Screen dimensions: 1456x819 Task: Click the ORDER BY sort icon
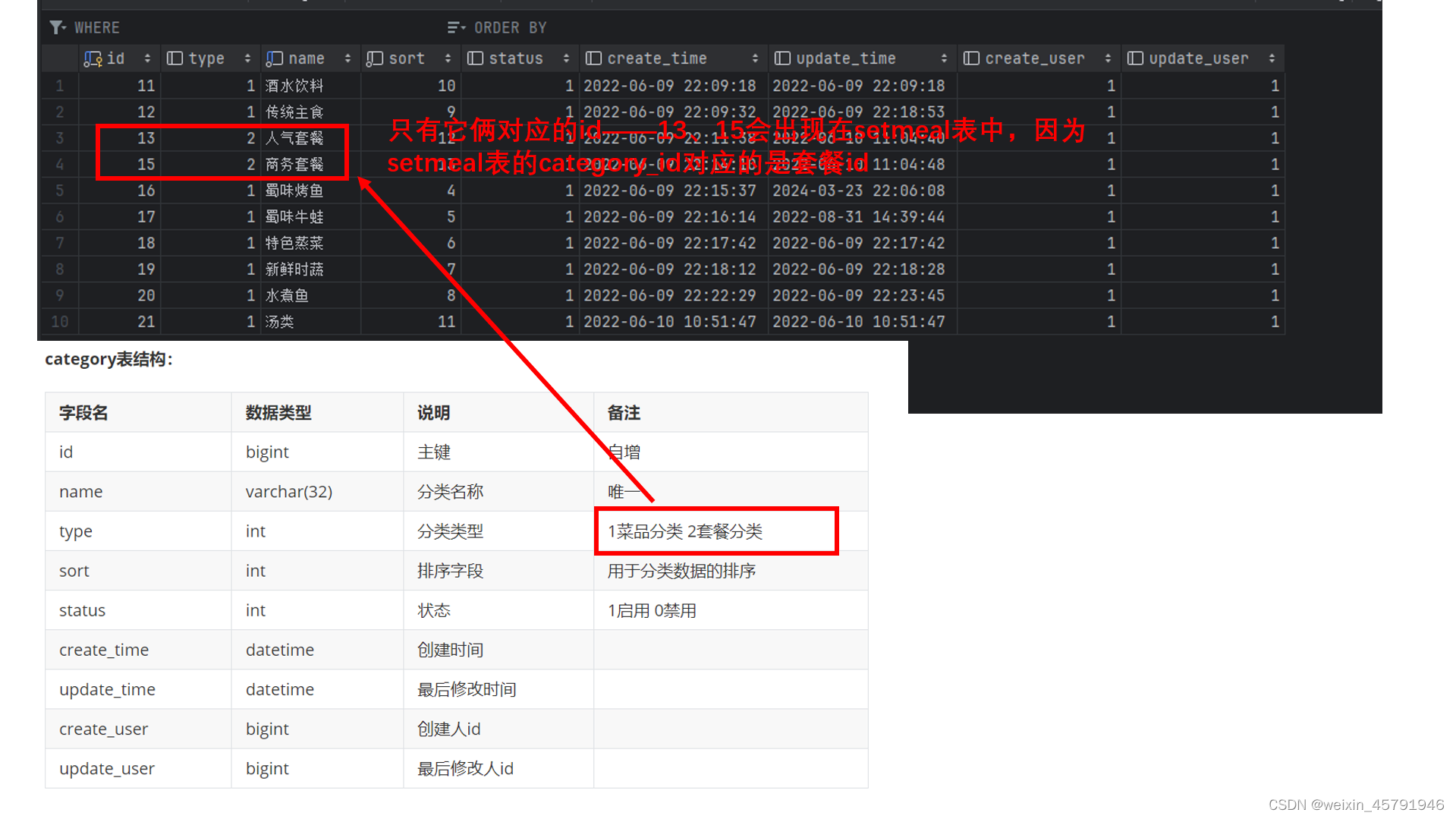(456, 28)
